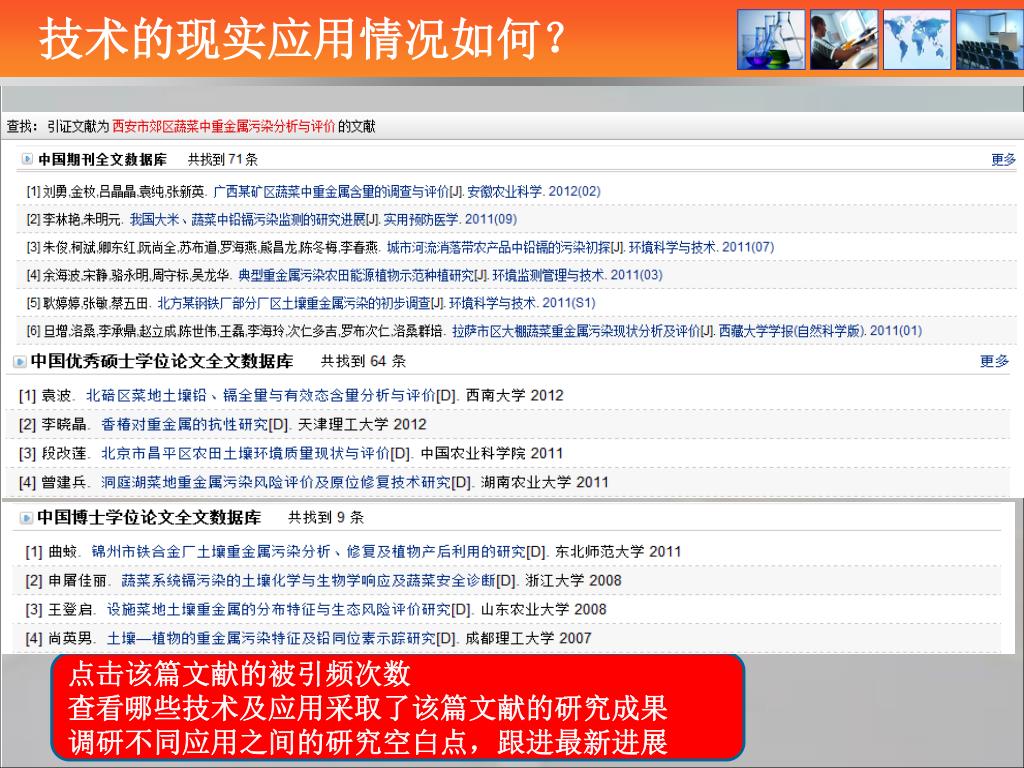Click institution text 中国农业科学院 2011
The height and width of the screenshot is (768, 1024).
click(492, 453)
